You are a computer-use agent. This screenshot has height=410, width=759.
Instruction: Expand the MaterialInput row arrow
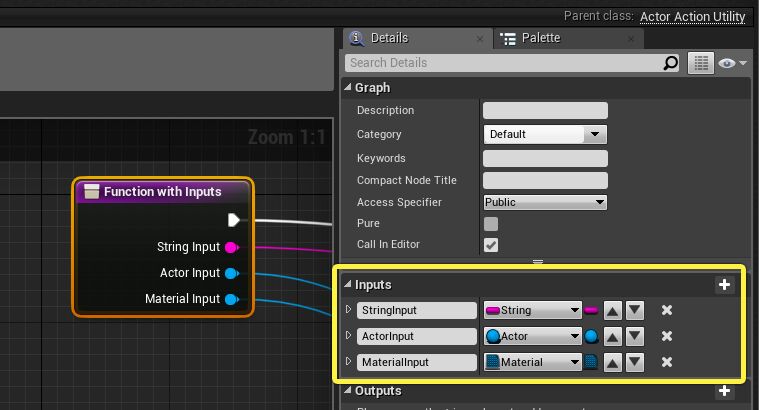pos(348,361)
